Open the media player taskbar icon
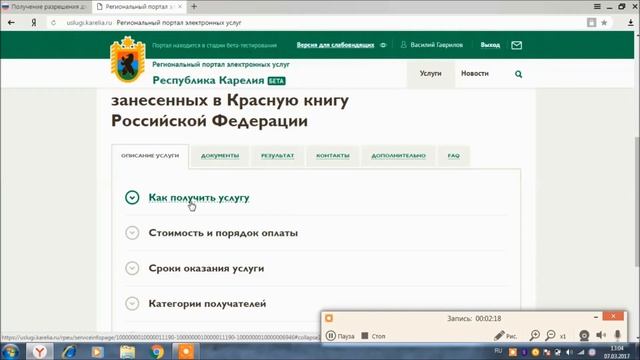Screen dimensions: 640x360 (x=98, y=352)
